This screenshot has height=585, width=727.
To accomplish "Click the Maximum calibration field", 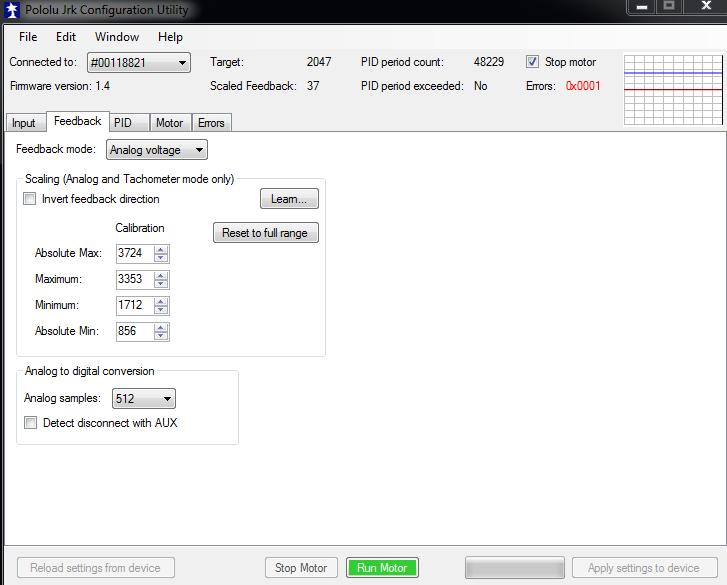I will tap(134, 280).
